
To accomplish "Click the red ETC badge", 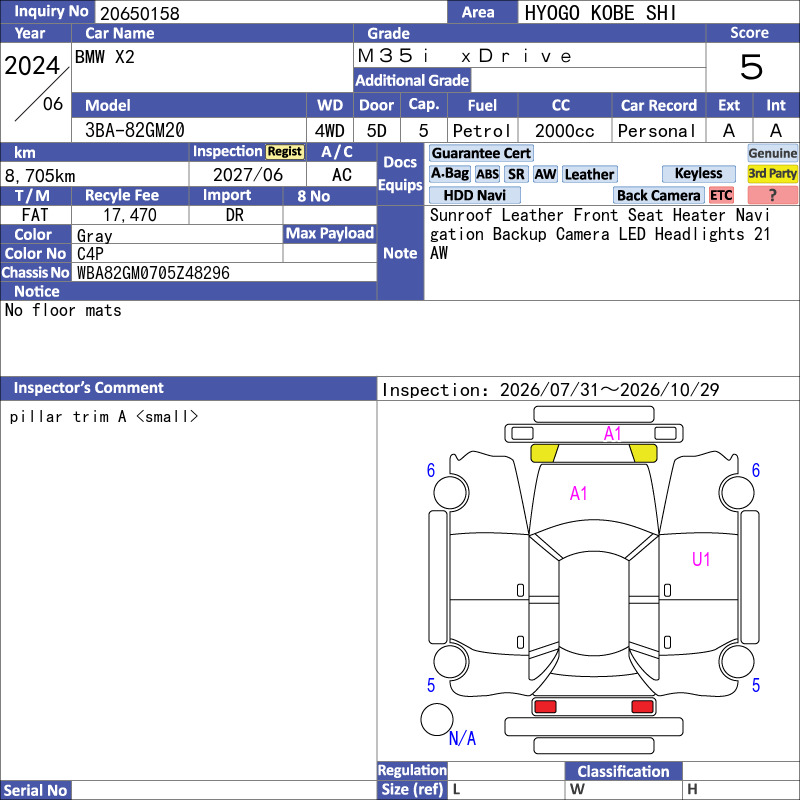I will pos(721,195).
